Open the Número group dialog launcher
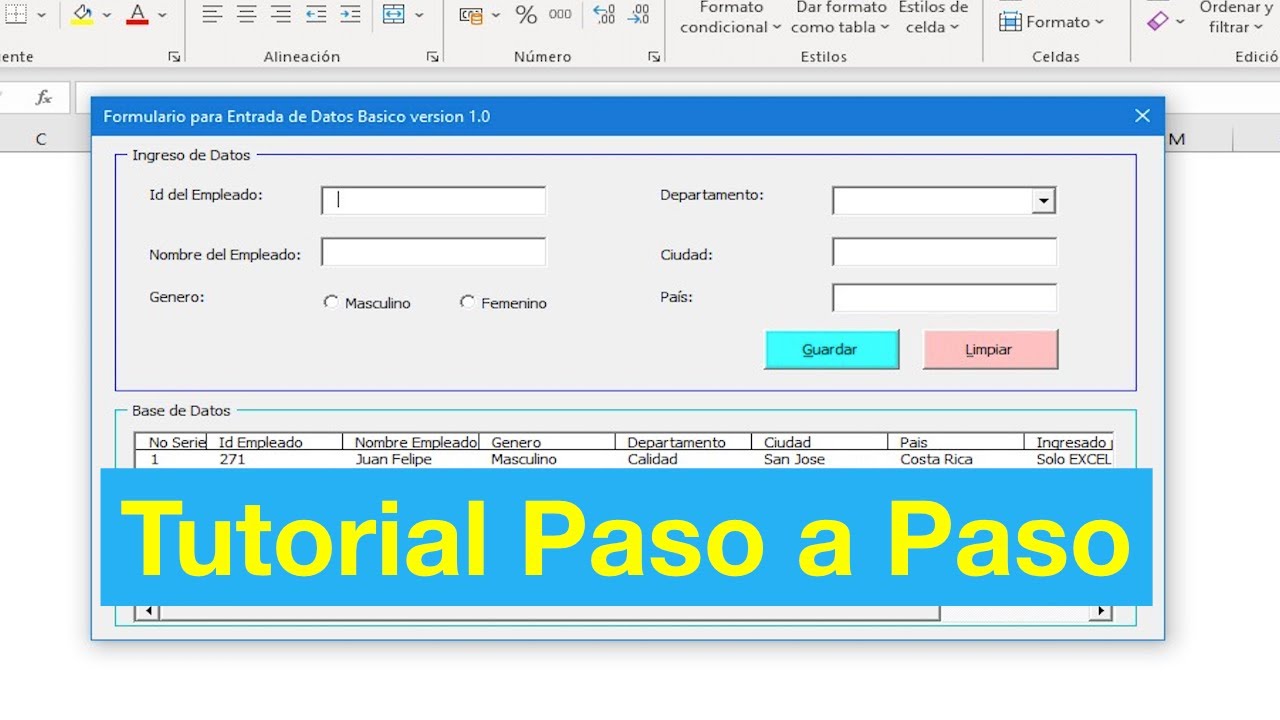 (x=654, y=57)
